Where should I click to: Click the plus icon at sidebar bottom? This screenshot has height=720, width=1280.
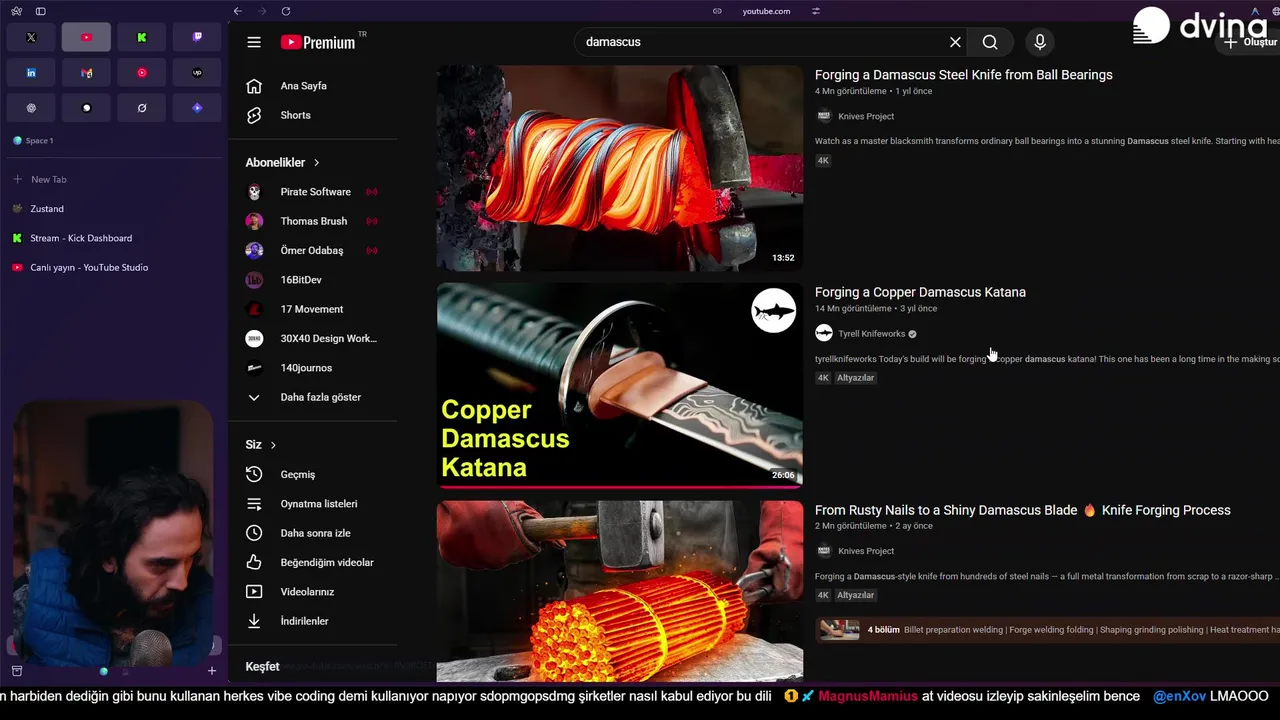pos(211,671)
